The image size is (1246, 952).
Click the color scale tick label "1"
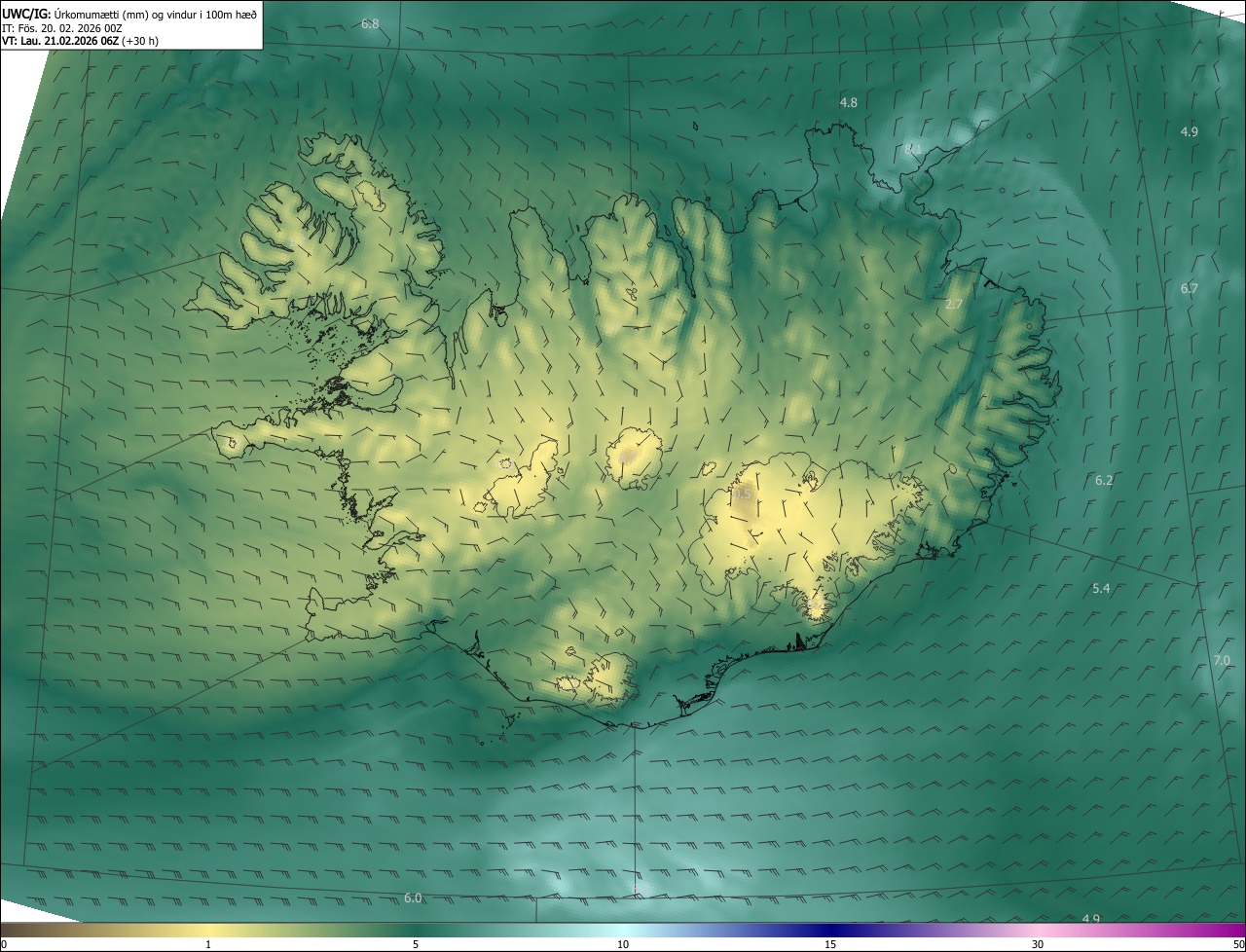[208, 944]
